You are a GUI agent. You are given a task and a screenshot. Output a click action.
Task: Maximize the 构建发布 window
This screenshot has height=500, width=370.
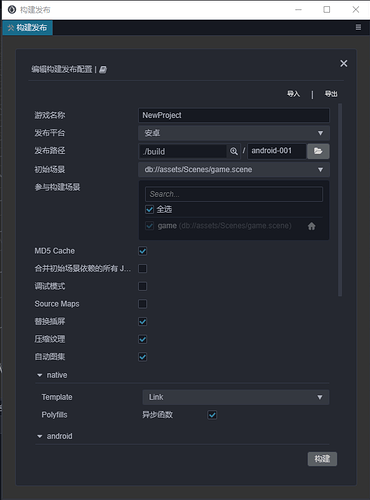[x=327, y=10]
